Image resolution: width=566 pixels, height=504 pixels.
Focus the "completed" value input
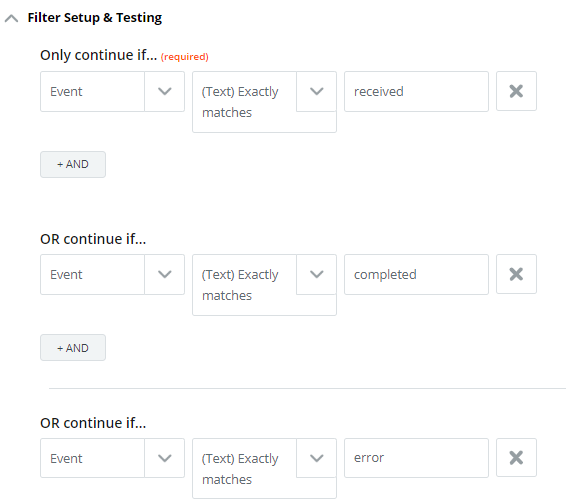pos(416,274)
